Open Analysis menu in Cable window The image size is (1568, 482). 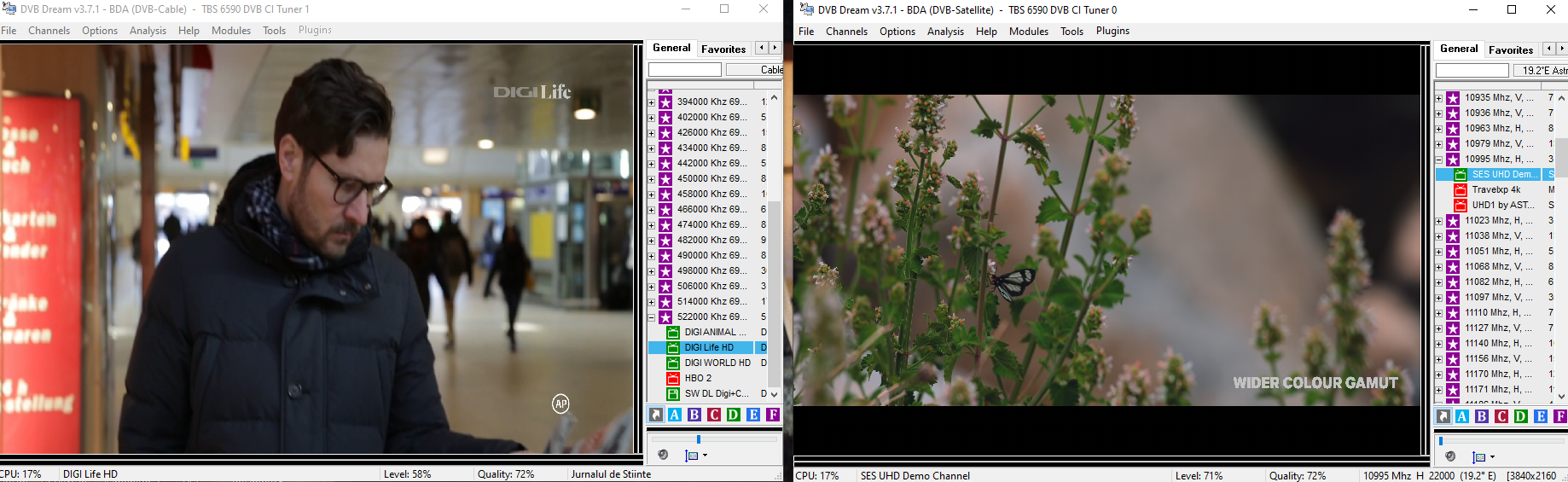(x=148, y=31)
